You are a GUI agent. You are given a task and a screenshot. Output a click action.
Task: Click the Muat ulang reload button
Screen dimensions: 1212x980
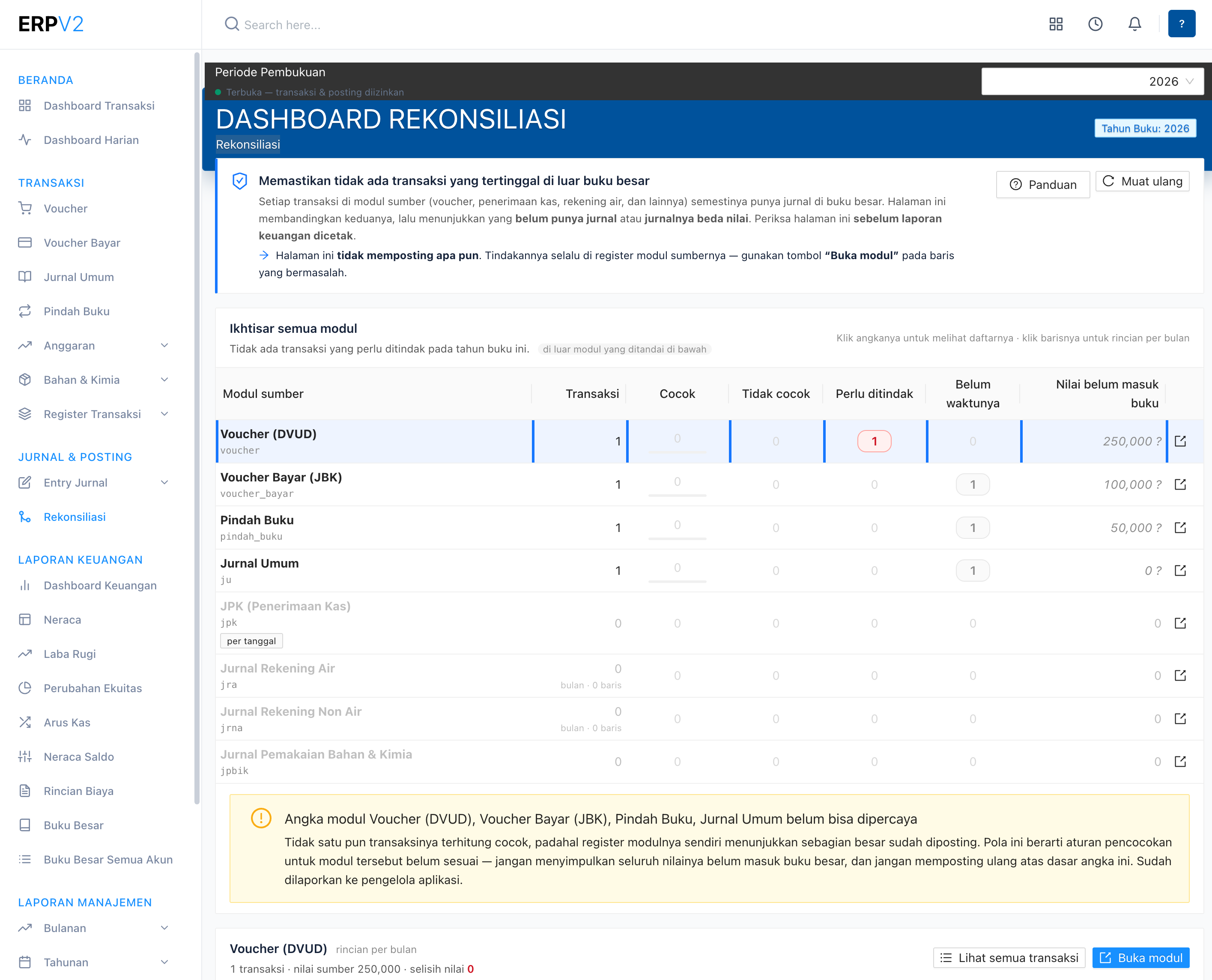[x=1143, y=181]
